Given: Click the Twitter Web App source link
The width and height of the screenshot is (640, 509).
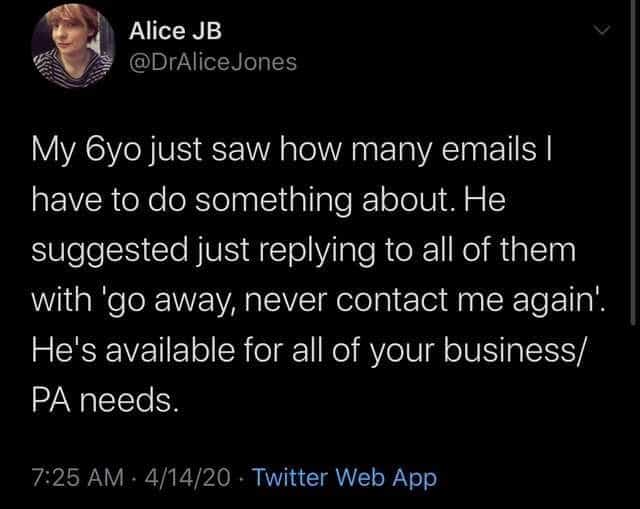Looking at the screenshot, I should 344,477.
